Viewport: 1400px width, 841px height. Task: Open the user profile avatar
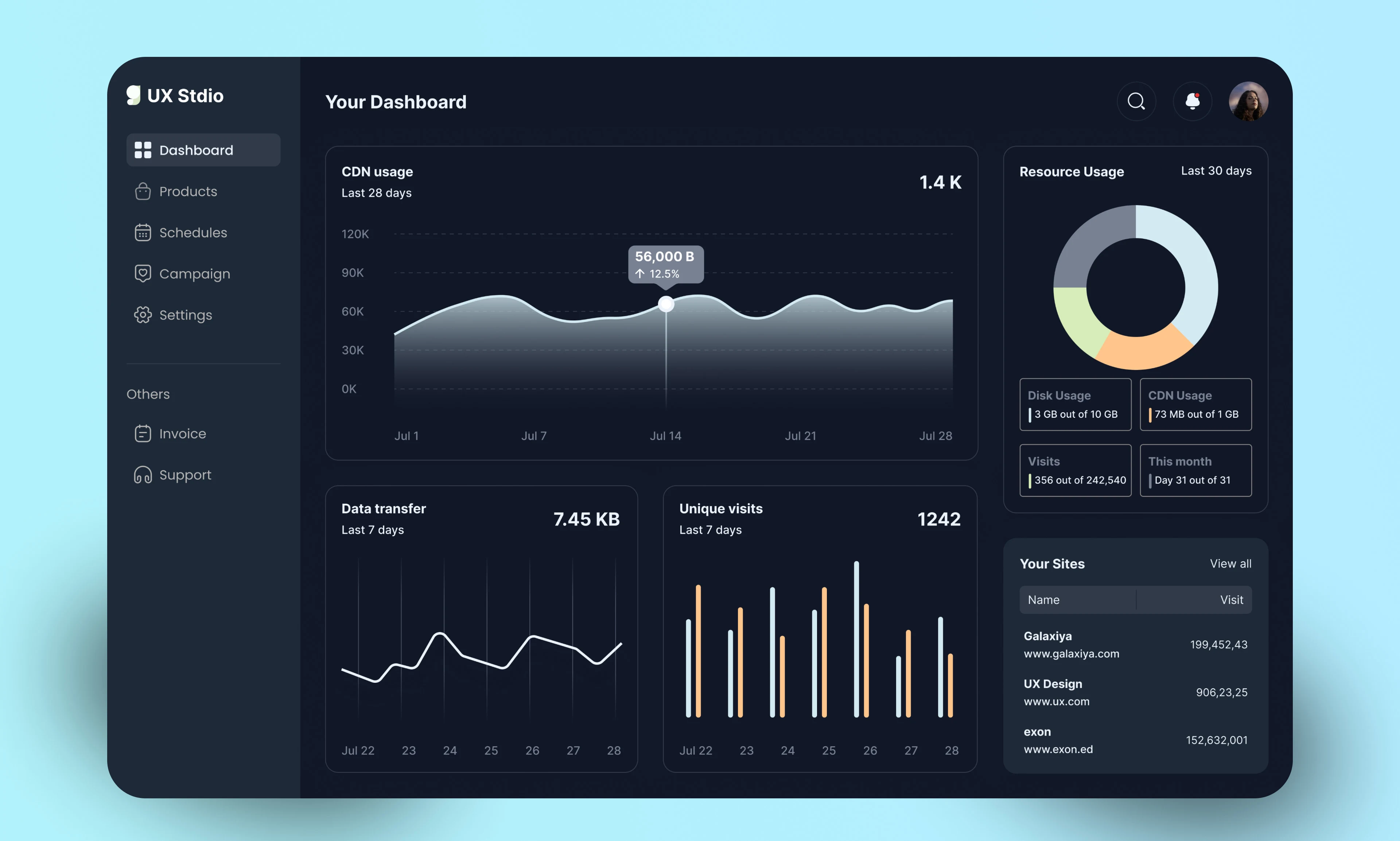point(1248,101)
